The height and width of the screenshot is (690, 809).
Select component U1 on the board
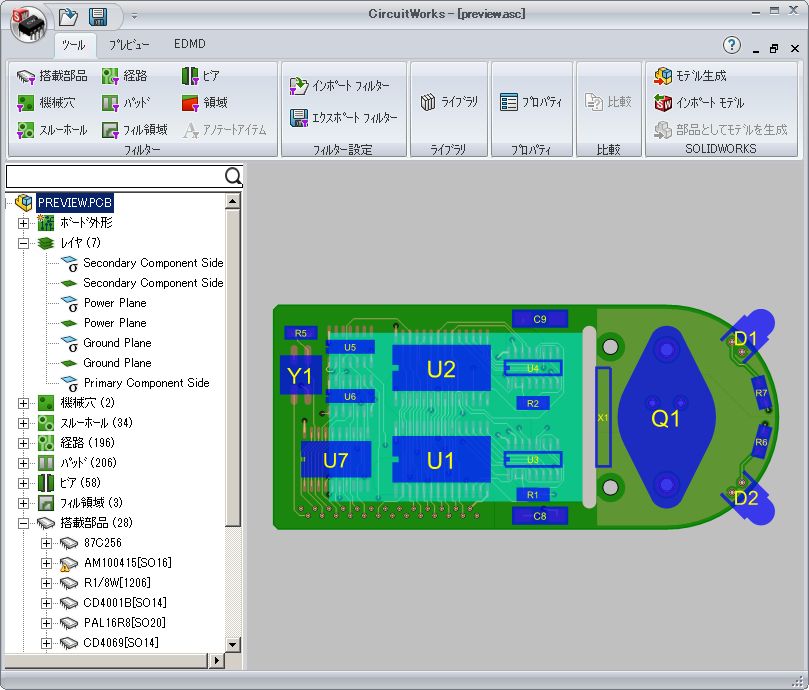441,460
